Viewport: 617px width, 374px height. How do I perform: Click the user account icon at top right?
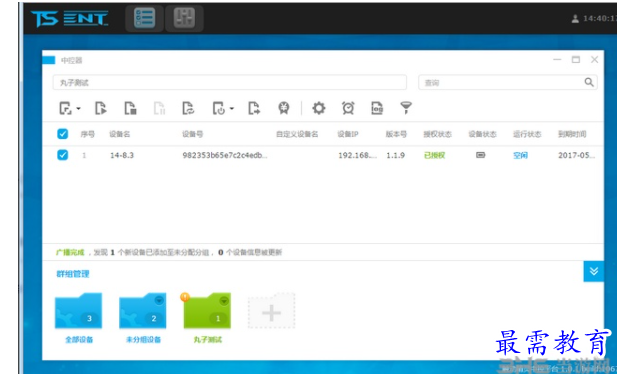[x=575, y=19]
